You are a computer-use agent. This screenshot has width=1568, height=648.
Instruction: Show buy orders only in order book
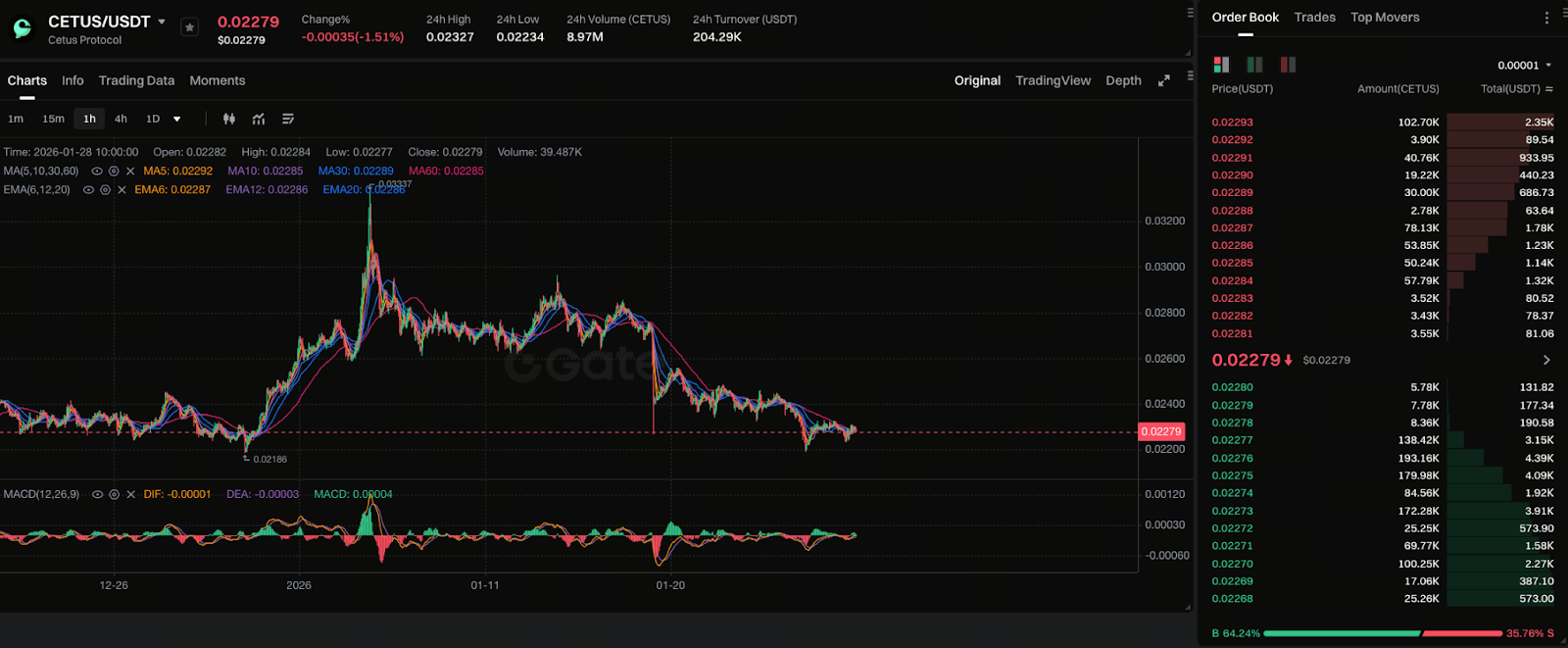click(x=1254, y=65)
